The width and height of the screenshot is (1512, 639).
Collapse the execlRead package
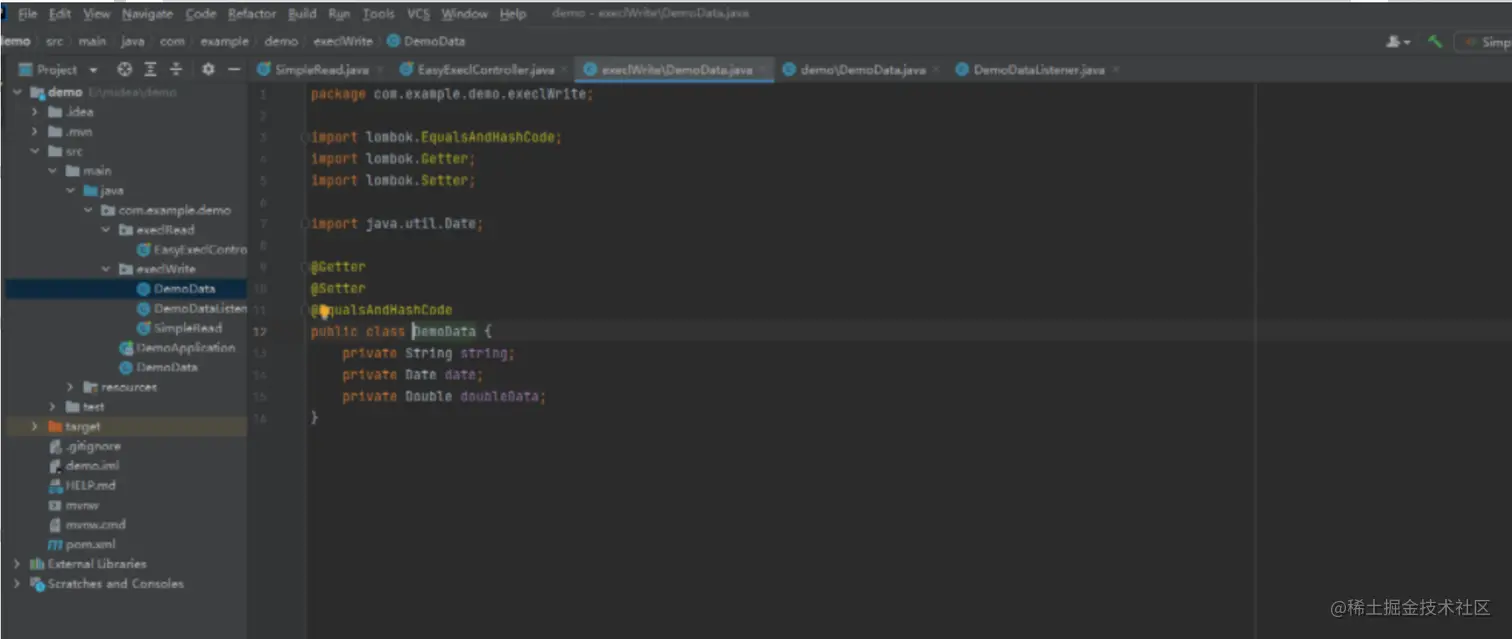click(x=106, y=230)
